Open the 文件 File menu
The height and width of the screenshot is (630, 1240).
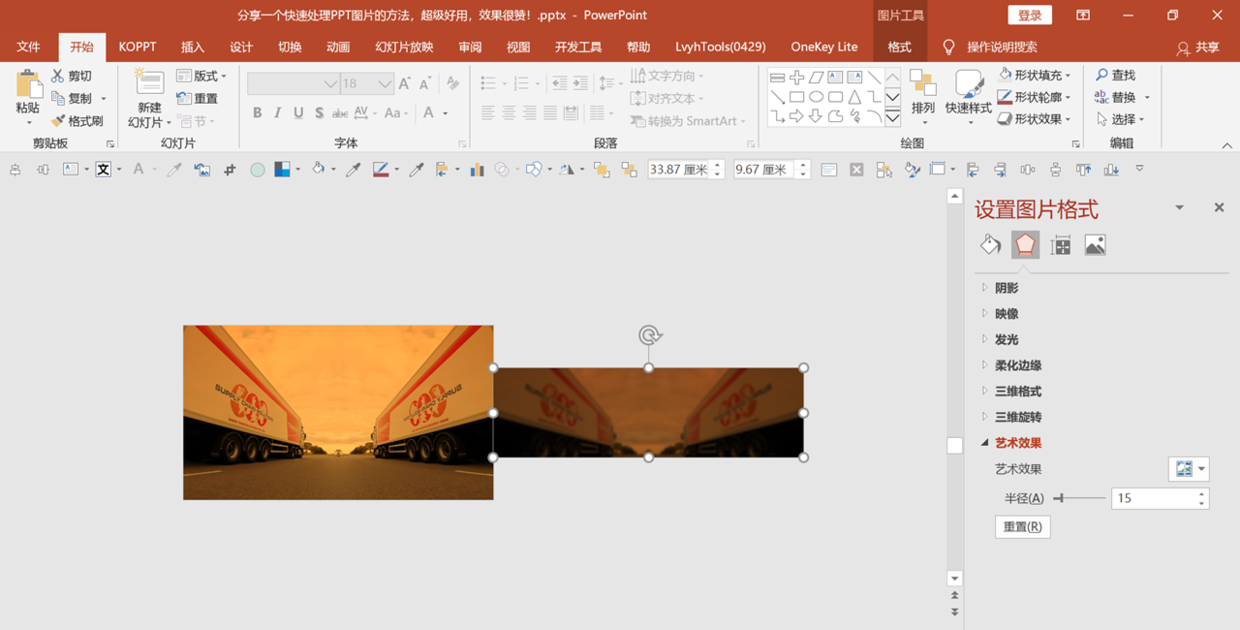point(28,47)
